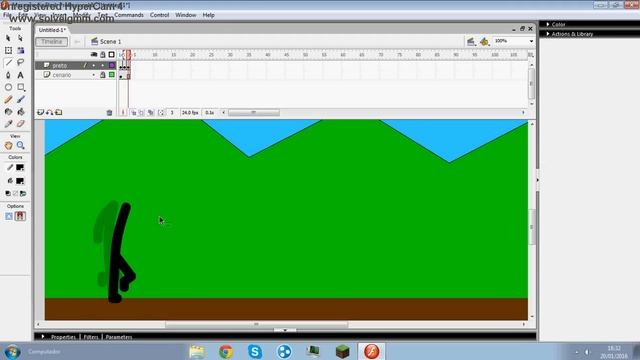Click the Modify Onion Markers icon
Image resolution: width=640 pixels, height=360 pixels.
coord(161,112)
